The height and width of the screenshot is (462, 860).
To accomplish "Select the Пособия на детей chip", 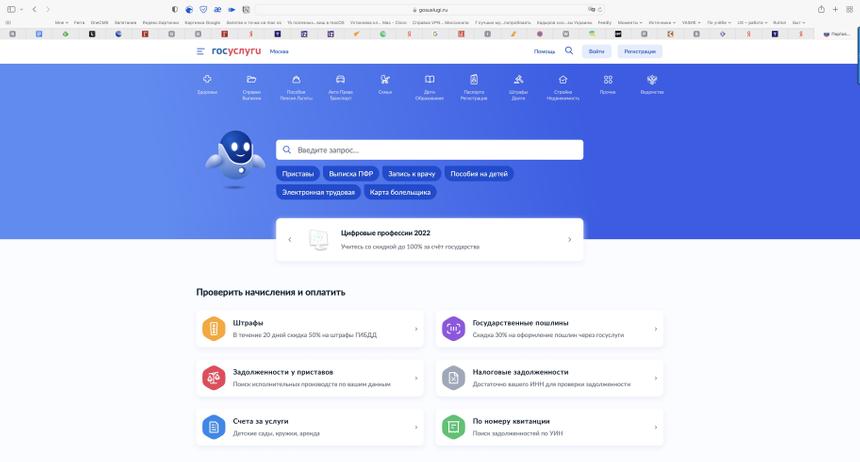I will click(x=479, y=174).
